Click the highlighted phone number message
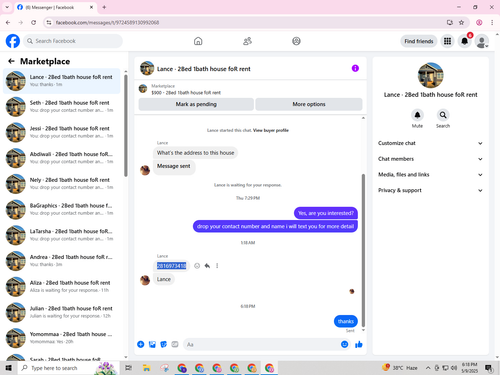 pyautogui.click(x=171, y=266)
